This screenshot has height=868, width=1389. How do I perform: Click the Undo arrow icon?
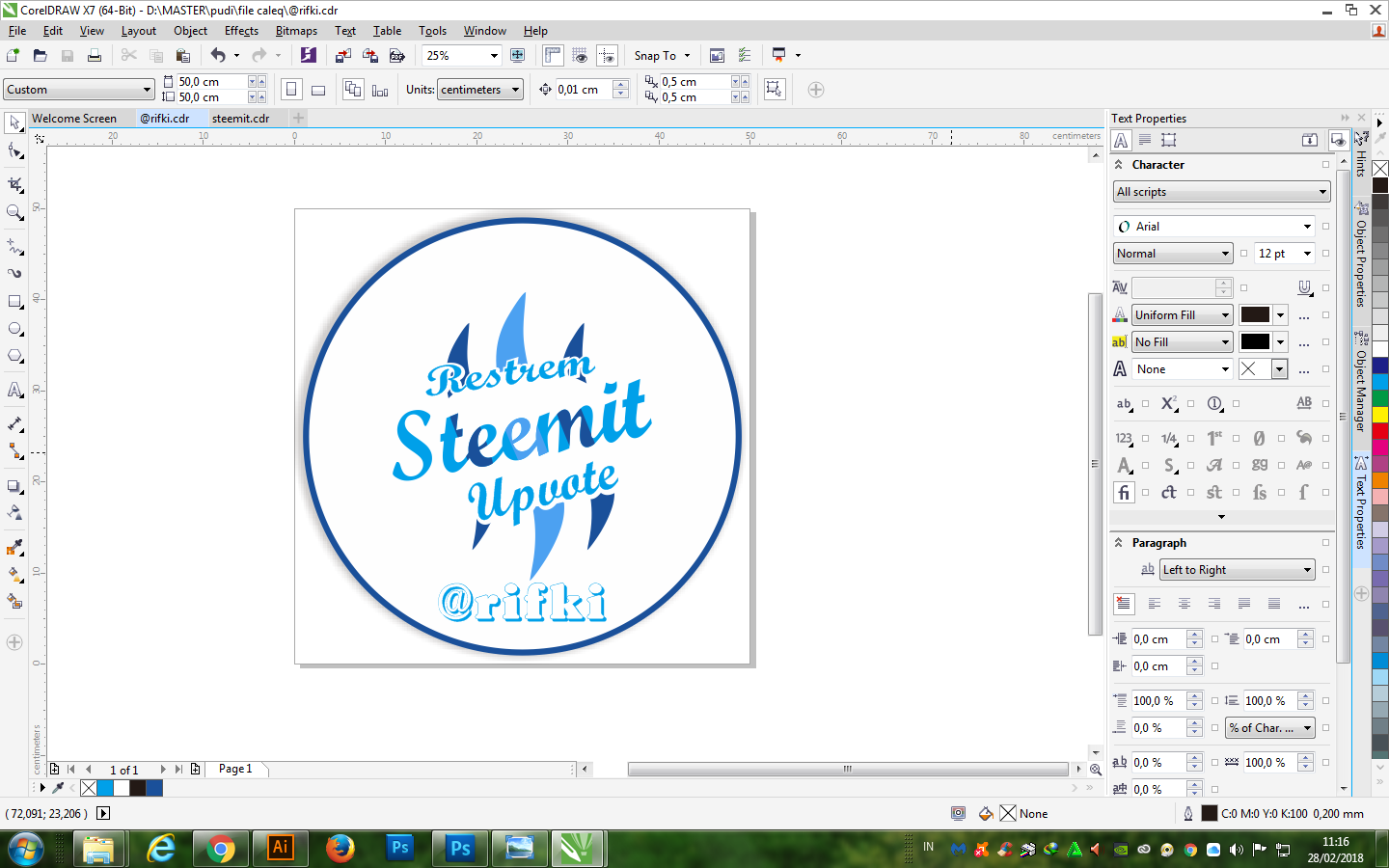[218, 55]
